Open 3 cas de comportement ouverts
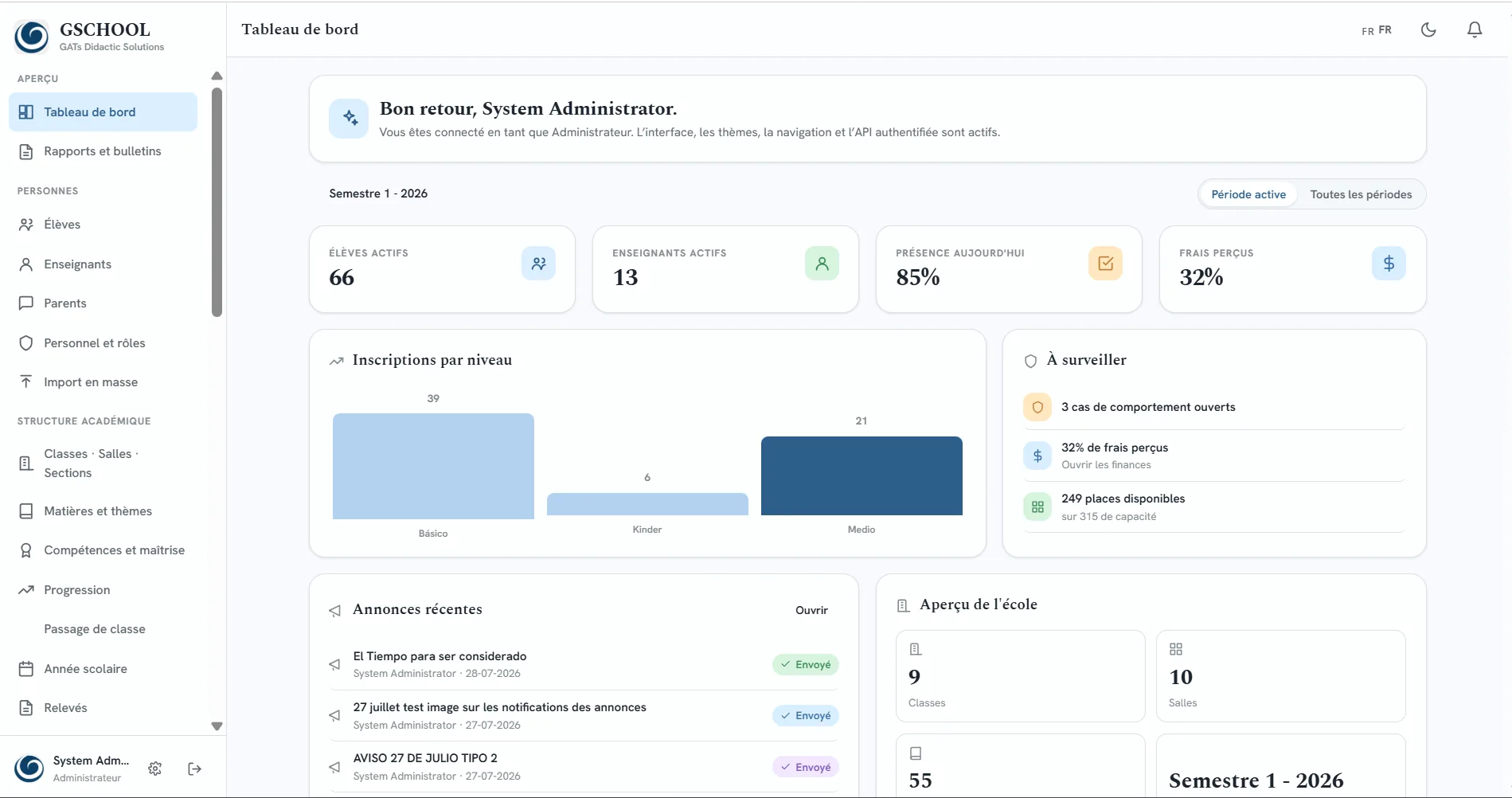 click(x=1214, y=407)
